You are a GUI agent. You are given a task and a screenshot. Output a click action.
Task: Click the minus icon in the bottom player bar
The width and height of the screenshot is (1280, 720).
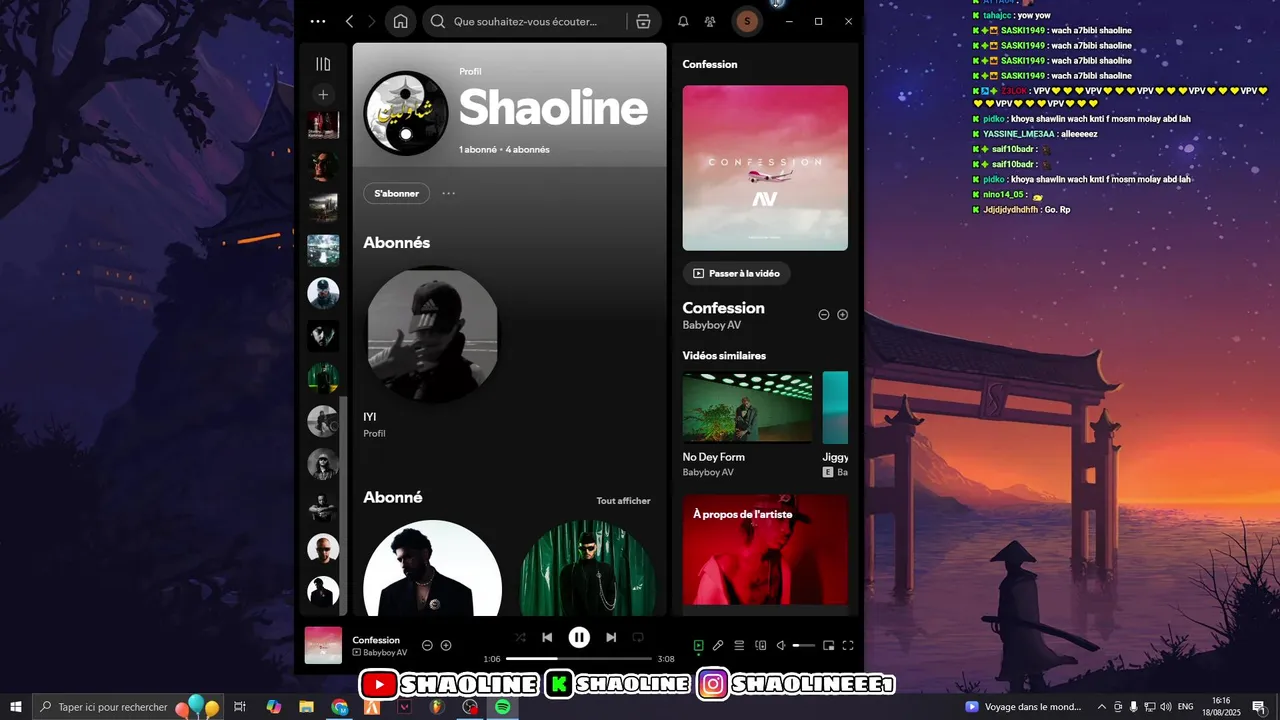click(427, 645)
